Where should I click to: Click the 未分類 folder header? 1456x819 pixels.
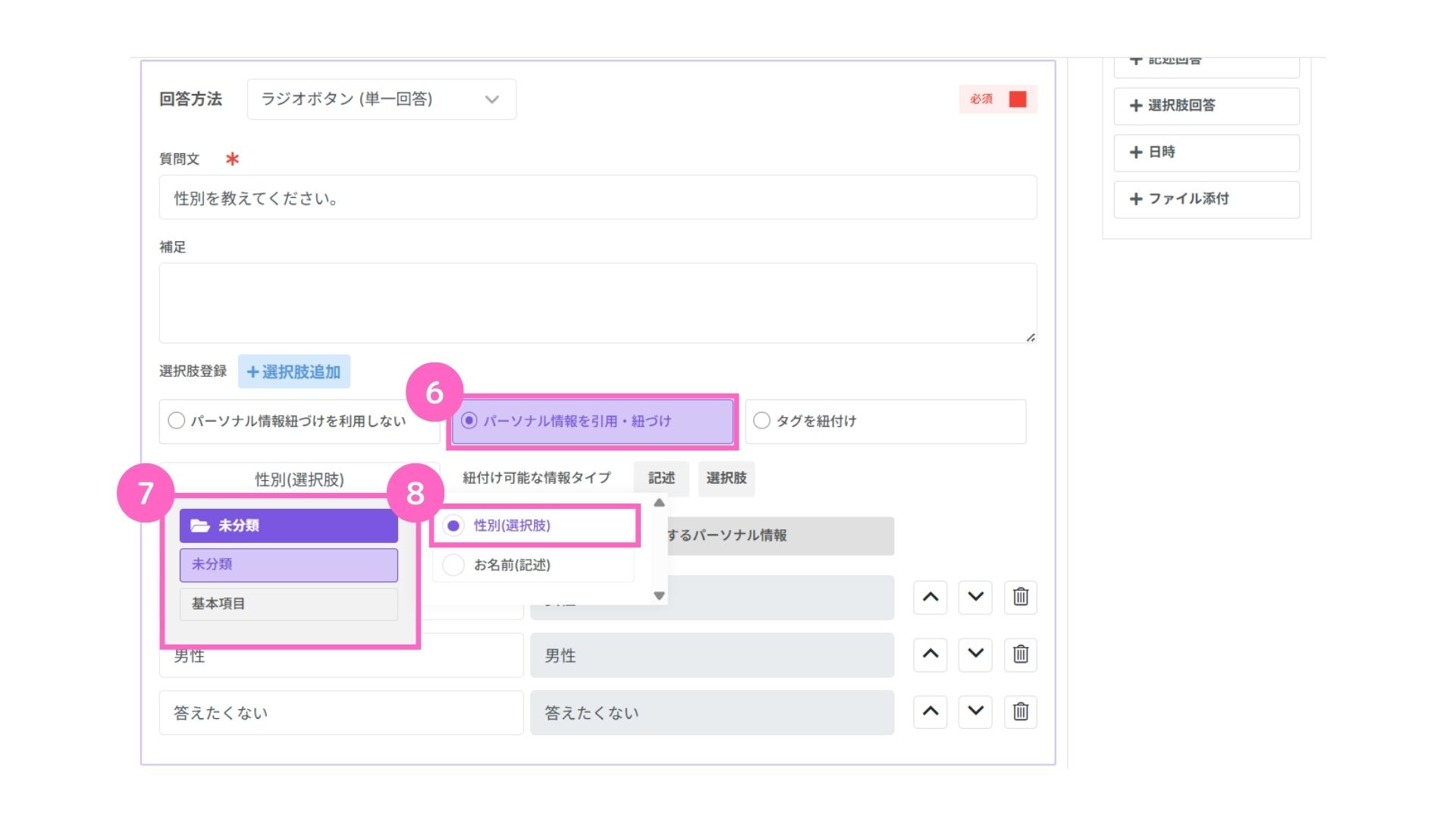[288, 526]
